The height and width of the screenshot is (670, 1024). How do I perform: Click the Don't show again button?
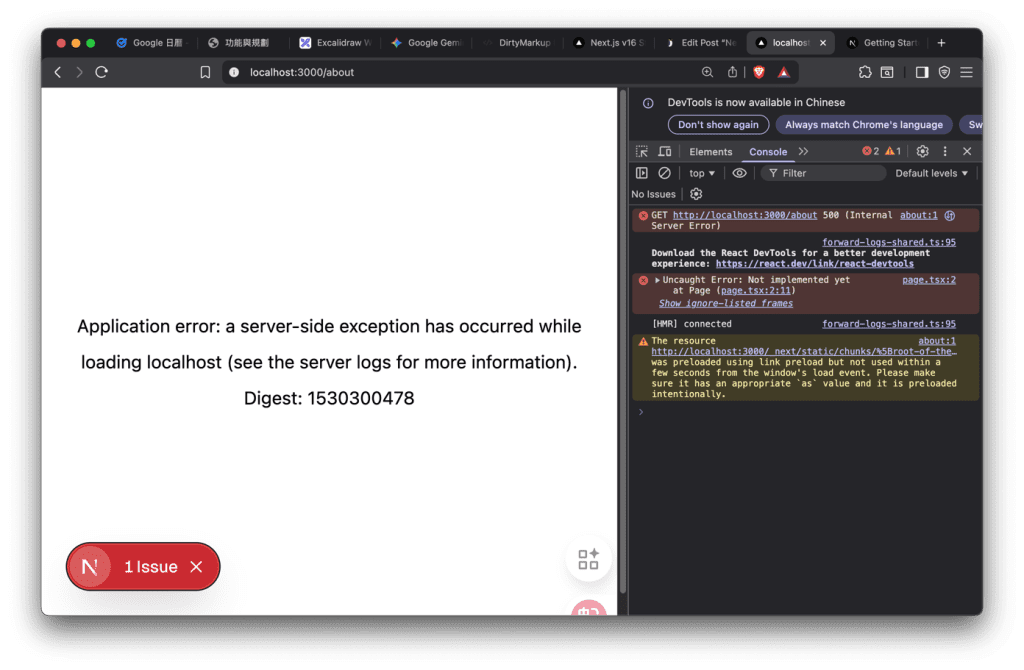click(718, 125)
